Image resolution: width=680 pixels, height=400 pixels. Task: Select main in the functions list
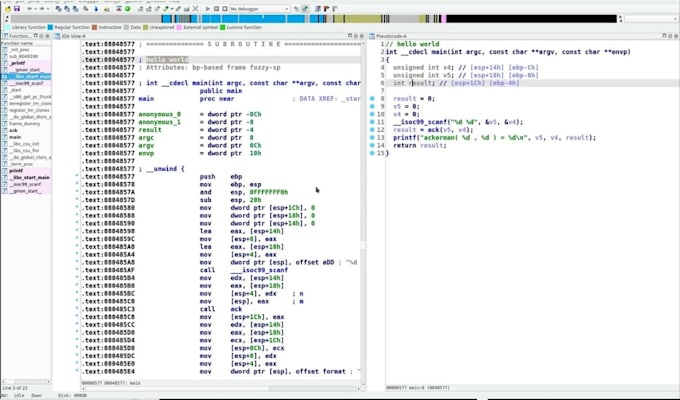pyautogui.click(x=15, y=137)
